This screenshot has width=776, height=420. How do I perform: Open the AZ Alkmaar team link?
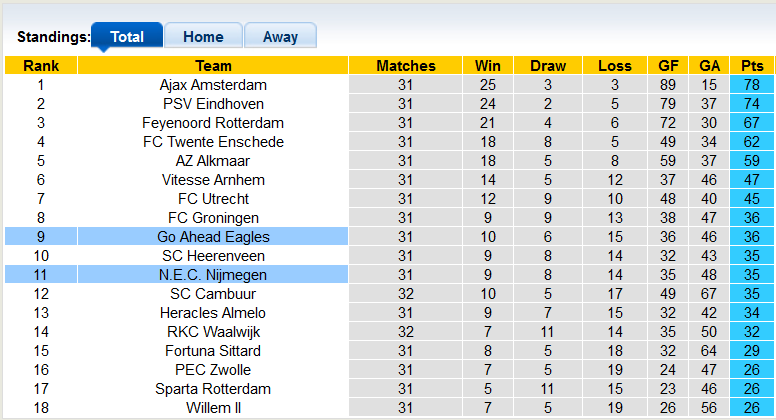[x=213, y=161]
